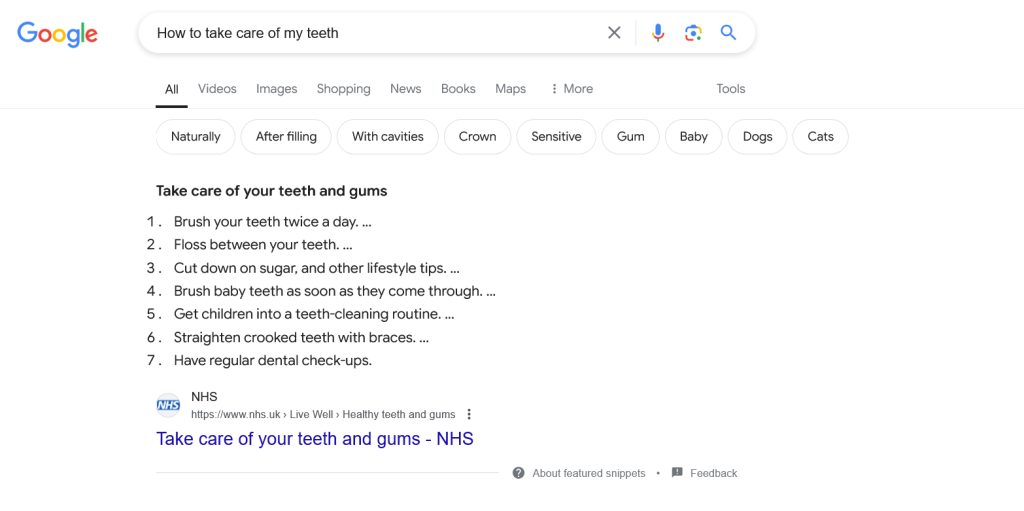Go to the Maps tab
The image size is (1024, 511).
511,89
